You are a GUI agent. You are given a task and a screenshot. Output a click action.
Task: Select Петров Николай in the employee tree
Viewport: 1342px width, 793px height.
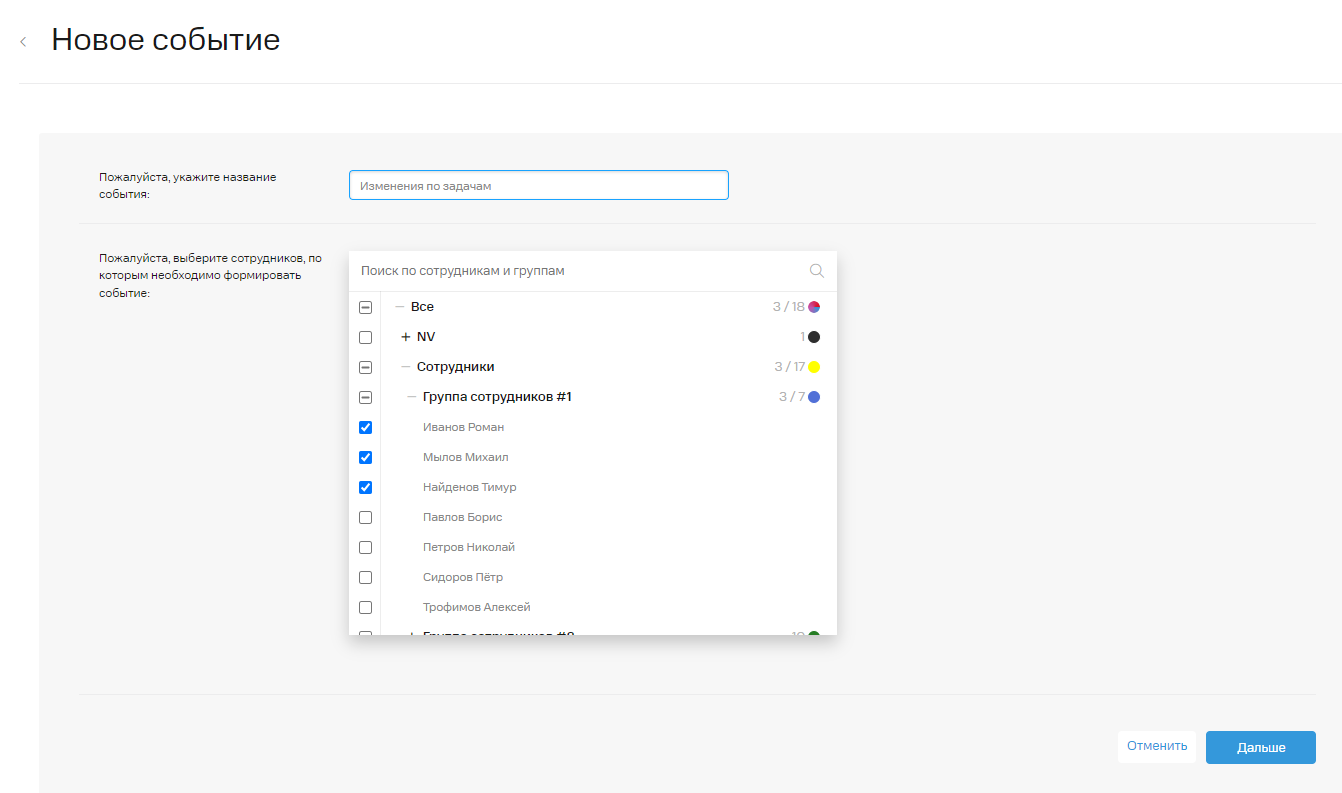(468, 547)
